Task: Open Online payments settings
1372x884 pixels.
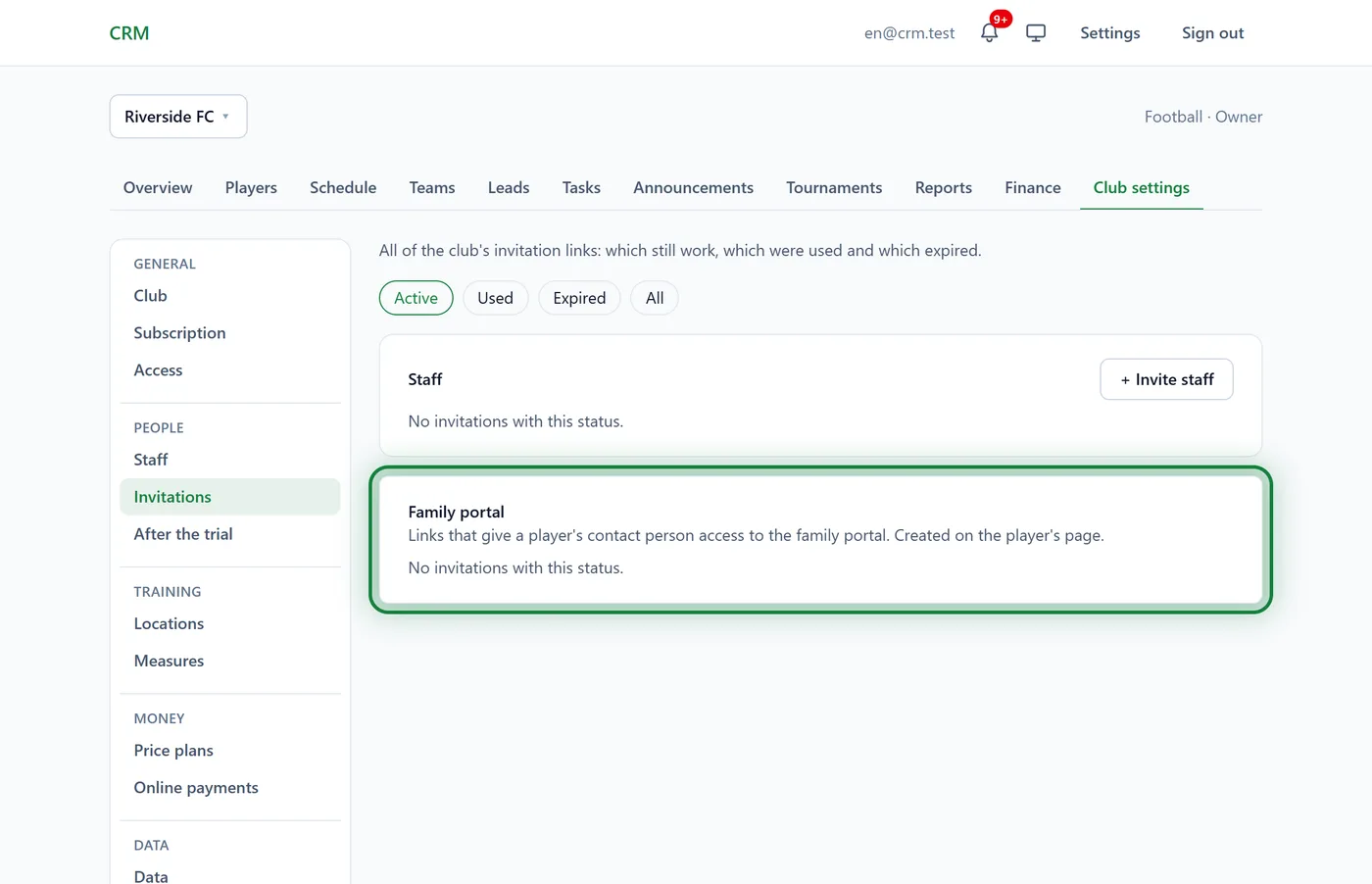Action: point(230,788)
